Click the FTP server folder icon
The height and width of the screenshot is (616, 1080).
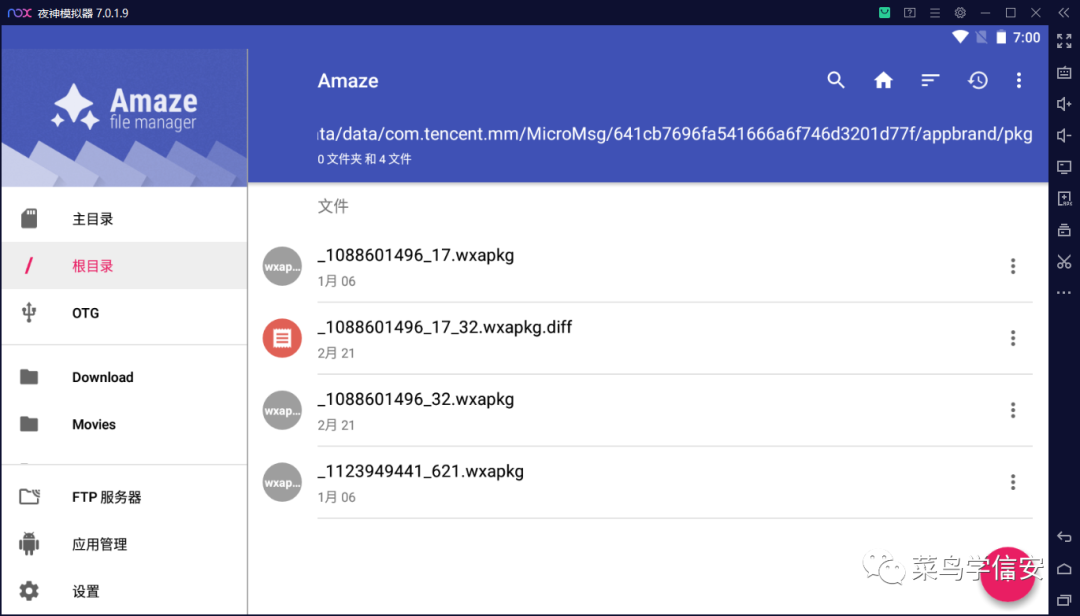tap(29, 496)
